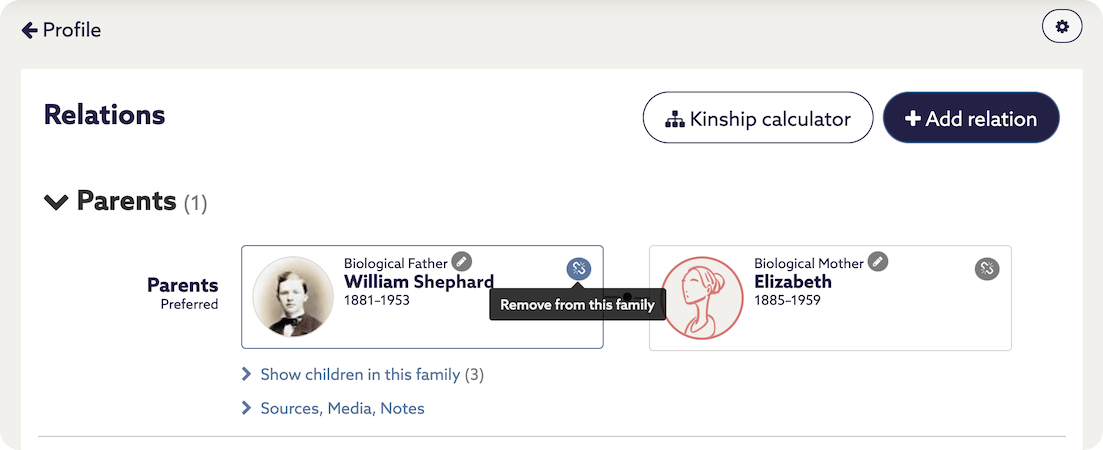Click the Biological Father label
Screen dimensions: 1103x450
395,263
